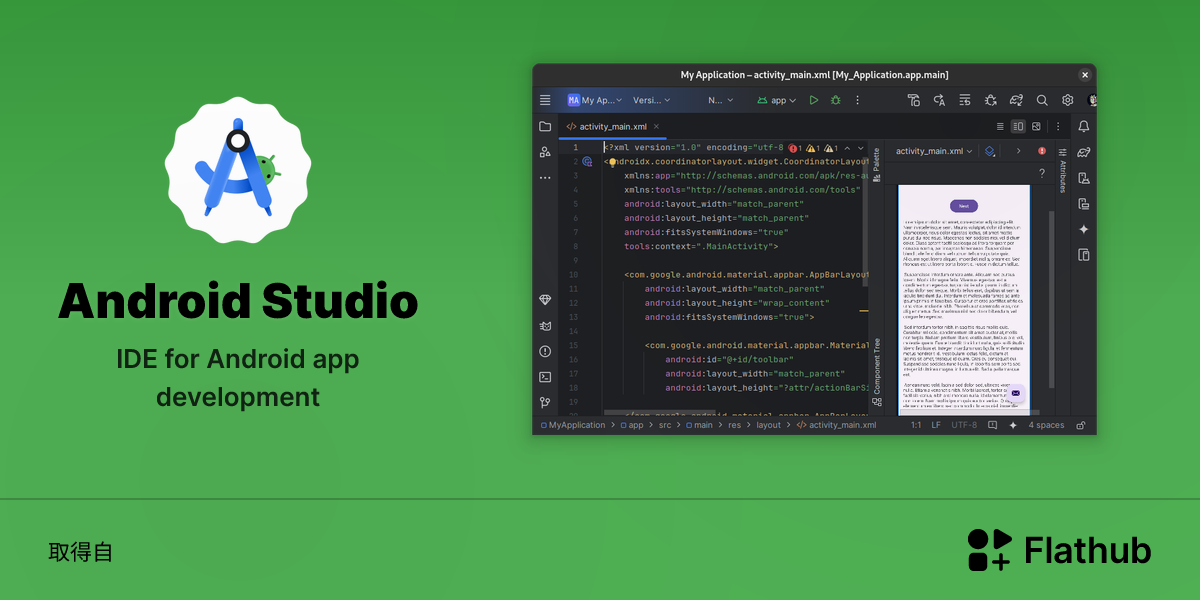Open Gradle tool window in right sidebar
Screen dimensions: 1200x600
click(x=1084, y=152)
